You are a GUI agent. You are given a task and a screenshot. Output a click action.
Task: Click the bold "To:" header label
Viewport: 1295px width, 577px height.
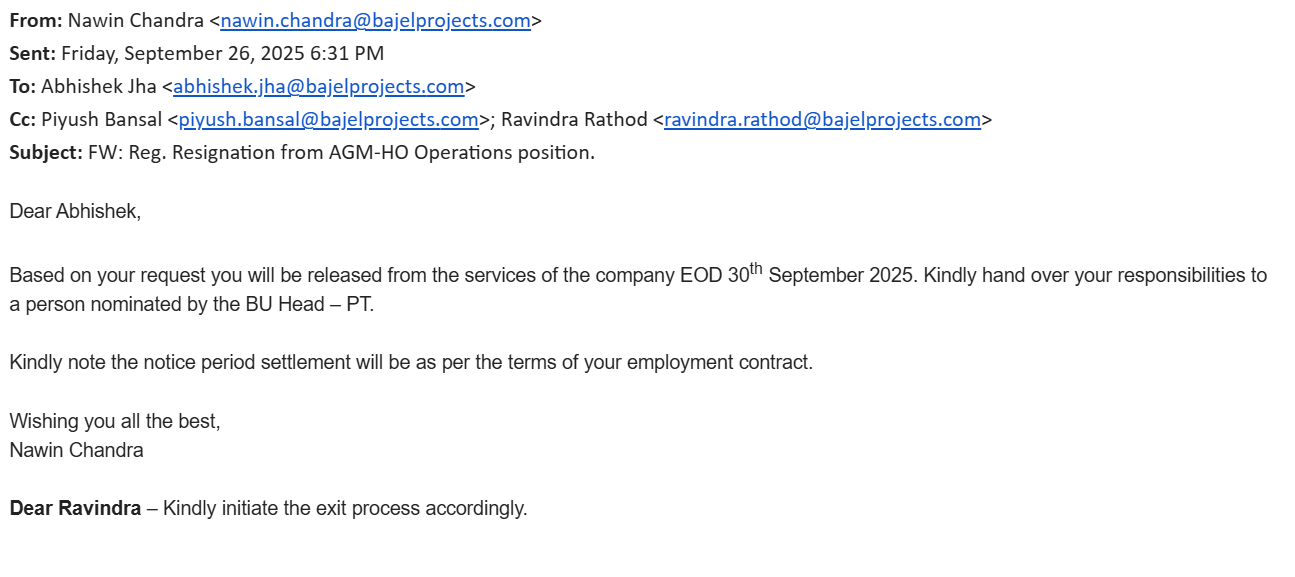22,86
